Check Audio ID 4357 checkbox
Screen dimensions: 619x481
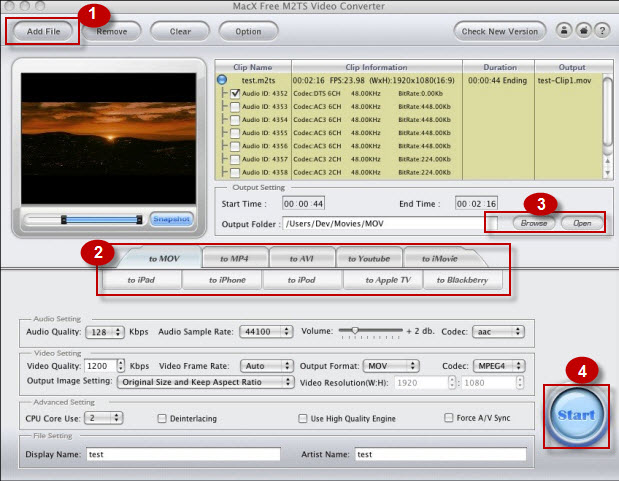click(x=235, y=159)
